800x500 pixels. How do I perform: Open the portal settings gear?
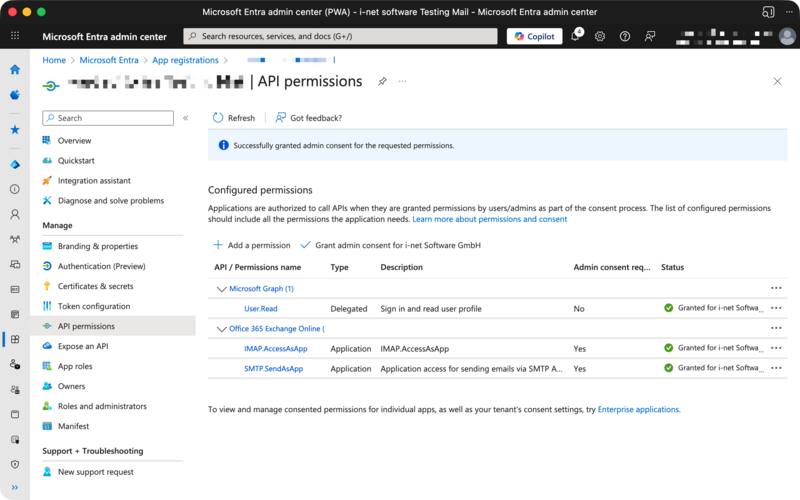pyautogui.click(x=600, y=36)
